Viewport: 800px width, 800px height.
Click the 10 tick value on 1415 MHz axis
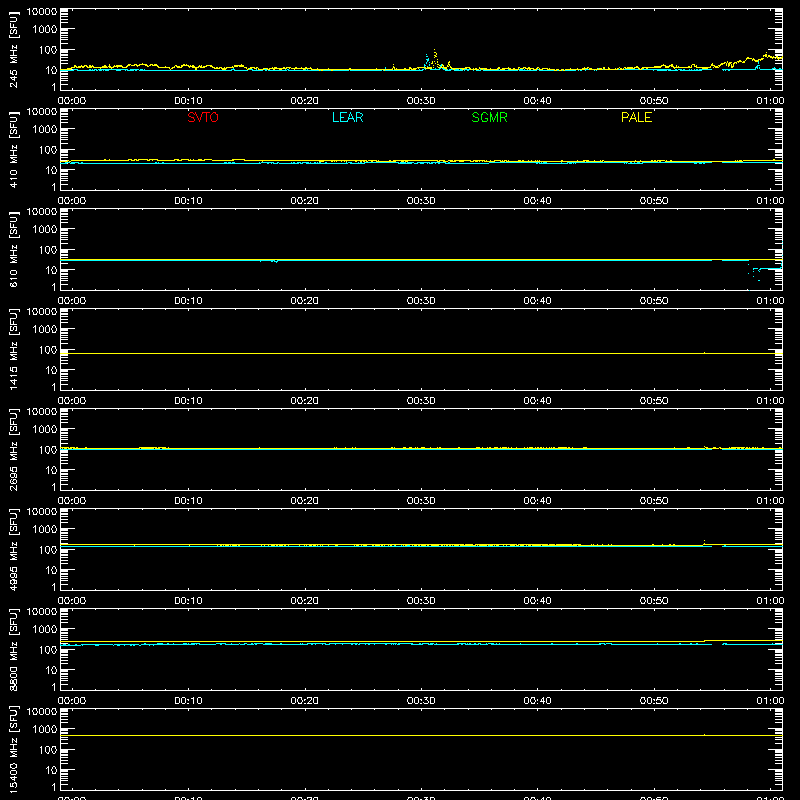click(x=51, y=370)
